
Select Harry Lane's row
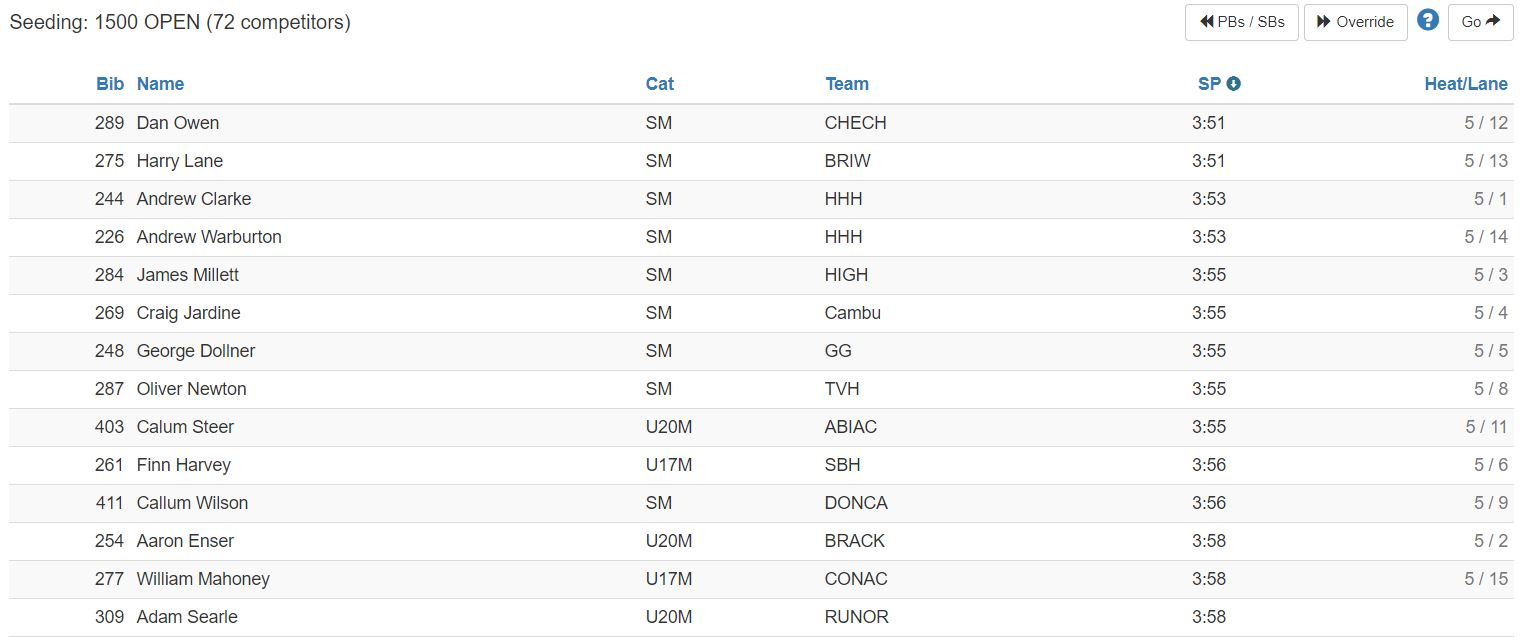pyautogui.click(x=766, y=161)
